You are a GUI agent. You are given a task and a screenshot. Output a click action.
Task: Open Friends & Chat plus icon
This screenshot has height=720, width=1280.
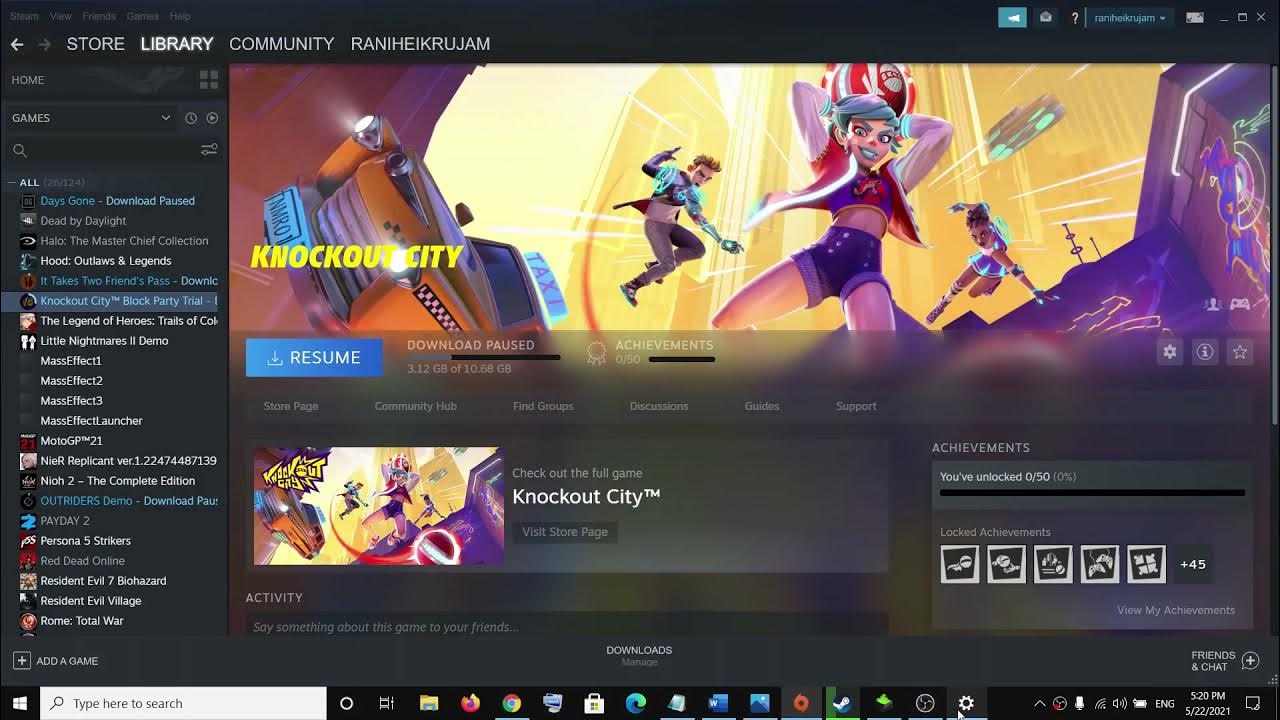coord(1250,660)
